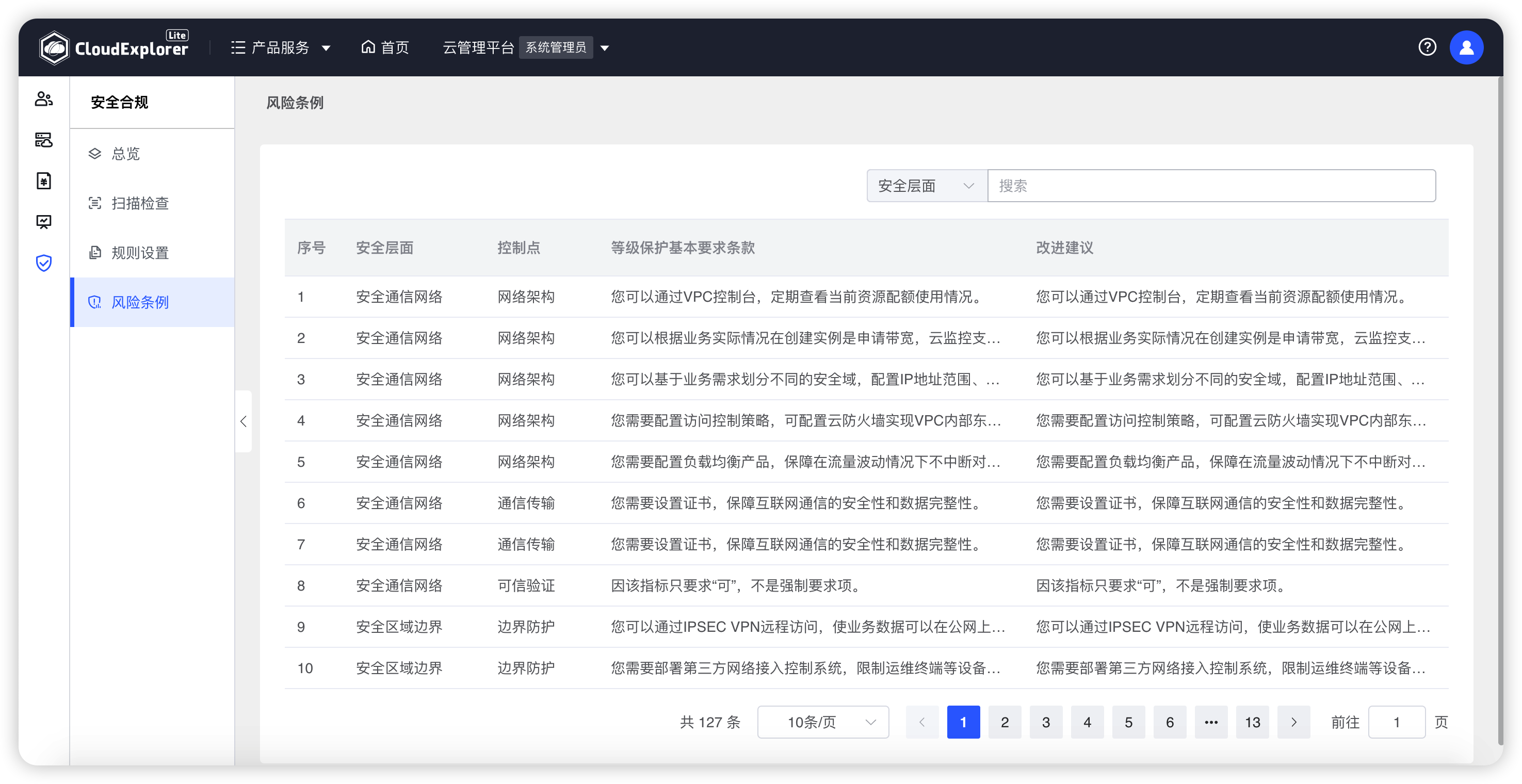The width and height of the screenshot is (1522, 784).
Task: Click the 总览 layers icon in the menu
Action: 95,154
